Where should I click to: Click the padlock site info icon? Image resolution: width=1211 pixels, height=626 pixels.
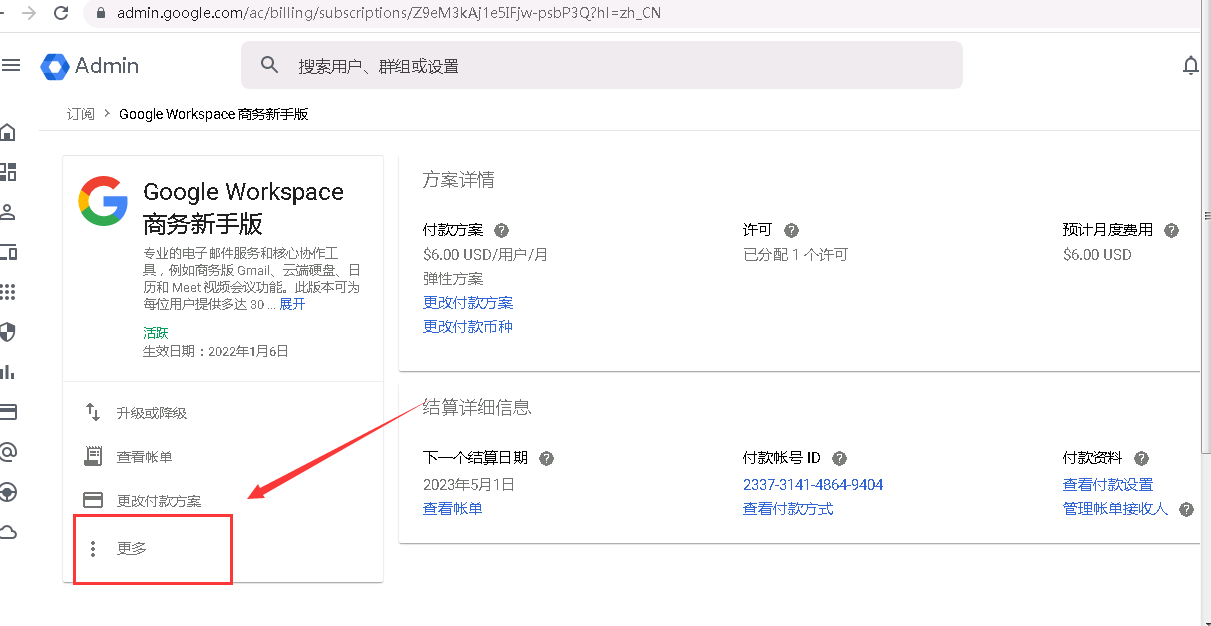101,13
